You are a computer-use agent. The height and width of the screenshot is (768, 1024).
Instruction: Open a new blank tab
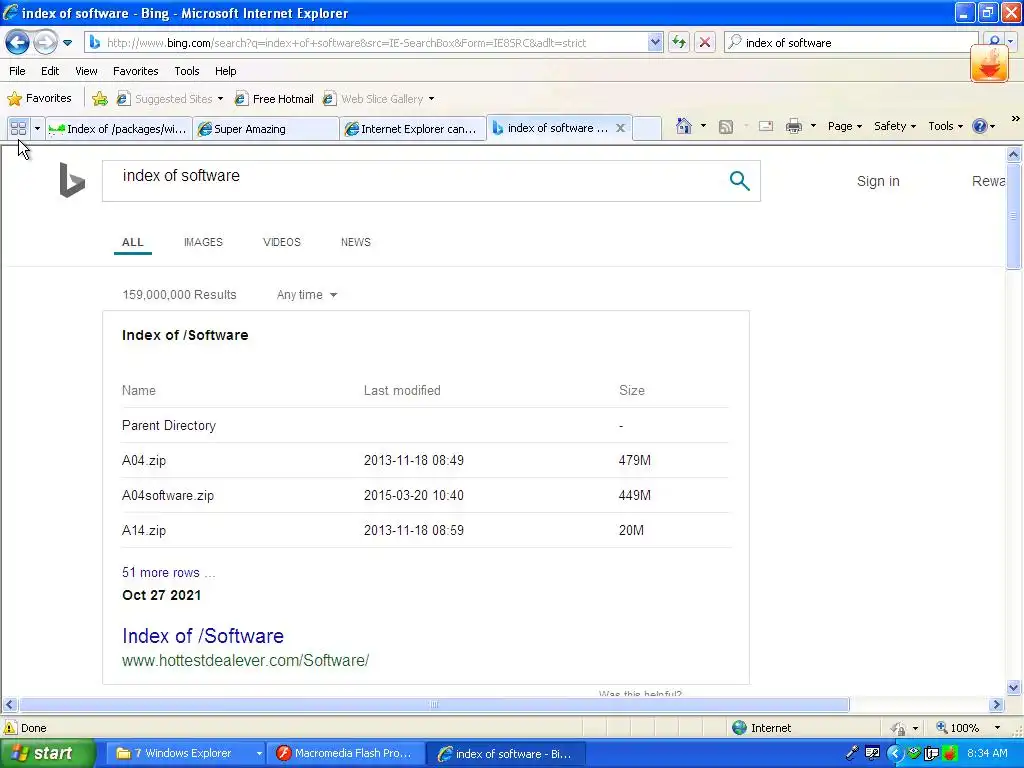click(x=647, y=129)
